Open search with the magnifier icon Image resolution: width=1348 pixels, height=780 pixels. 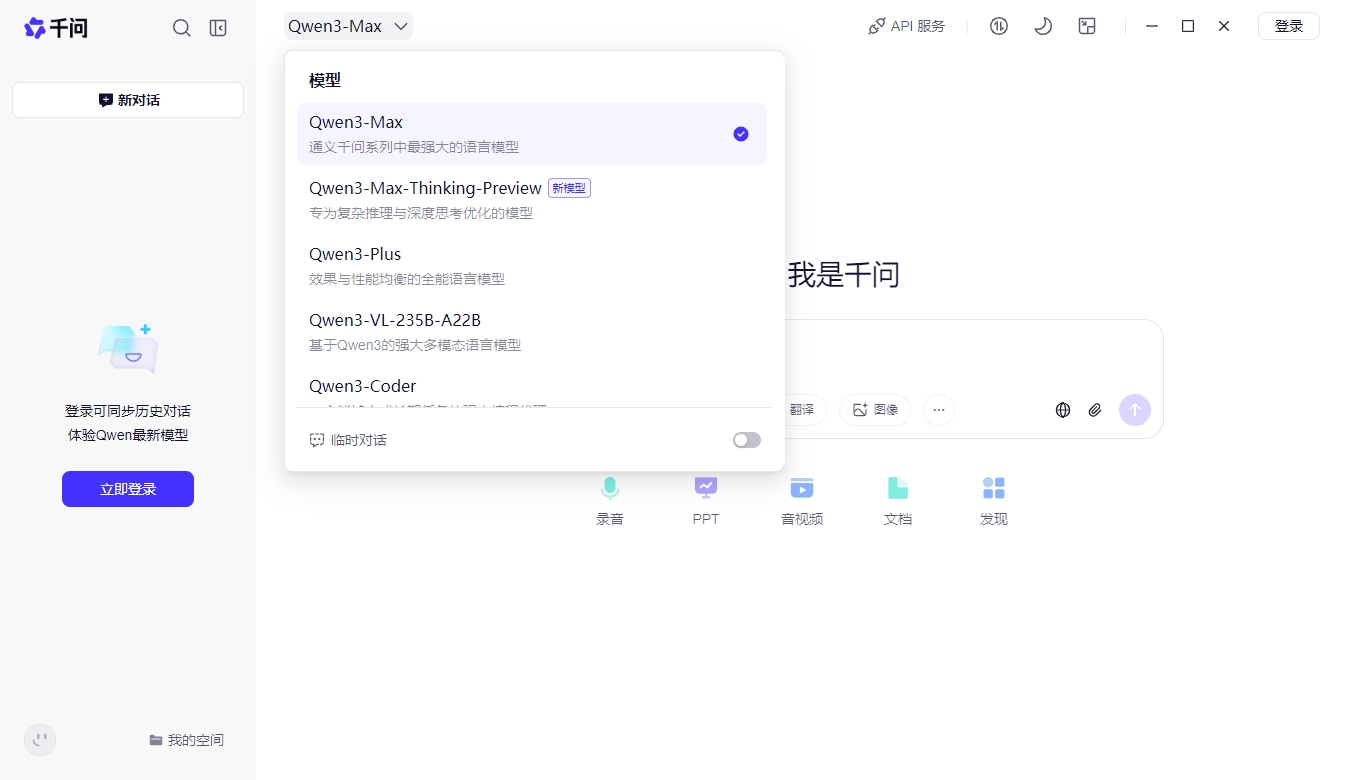click(x=181, y=28)
